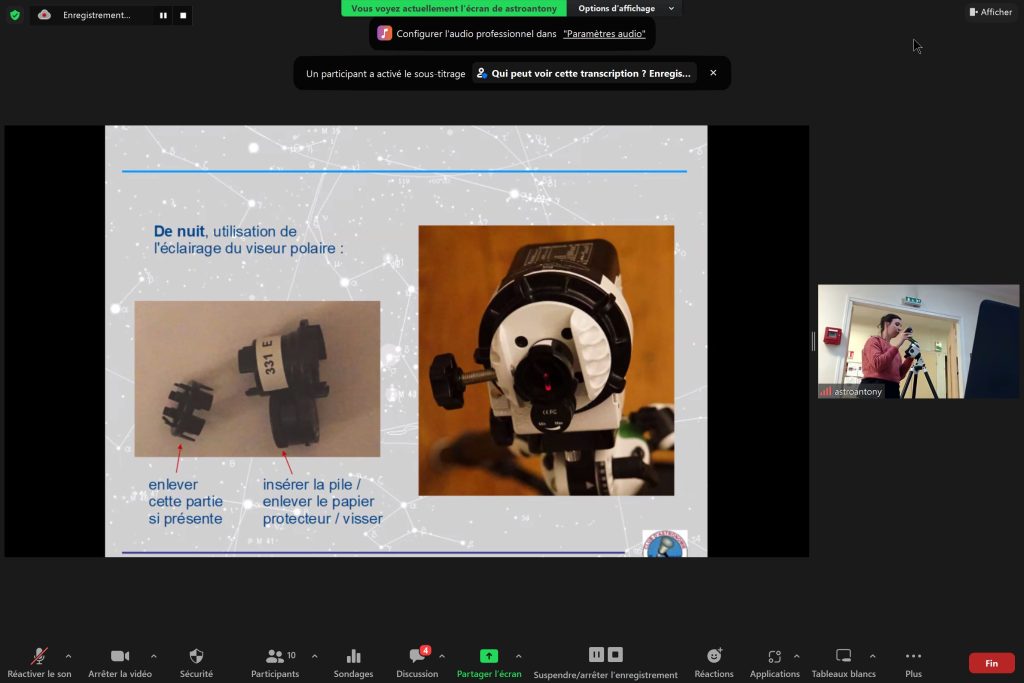The image size is (1024, 683).
Task: Open the Sécurité shield menu
Action: coord(197,662)
